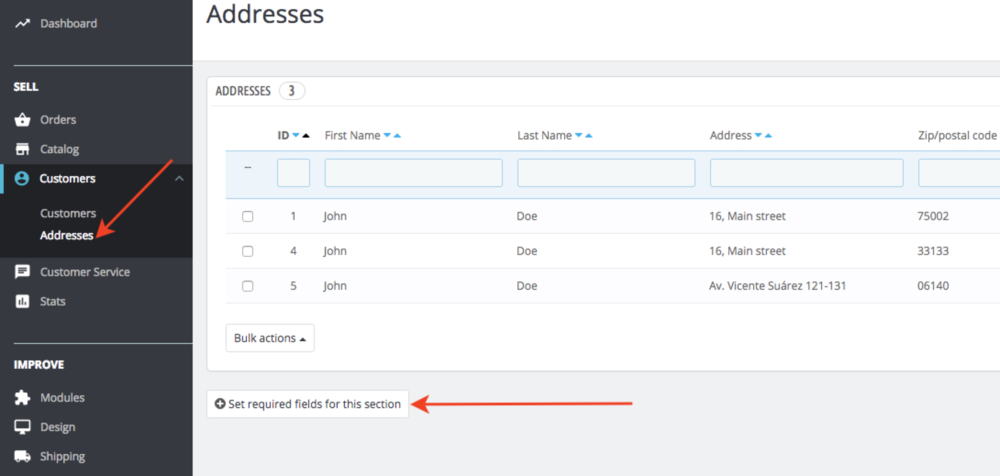Open the Addresses submenu item
1000x476 pixels.
[66, 236]
